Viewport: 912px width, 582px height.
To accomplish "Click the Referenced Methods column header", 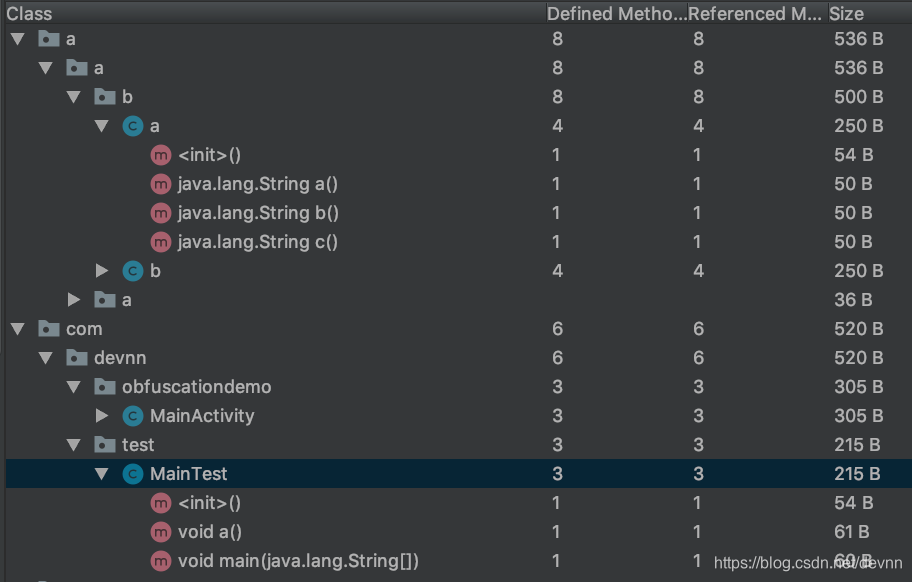I will tap(755, 14).
